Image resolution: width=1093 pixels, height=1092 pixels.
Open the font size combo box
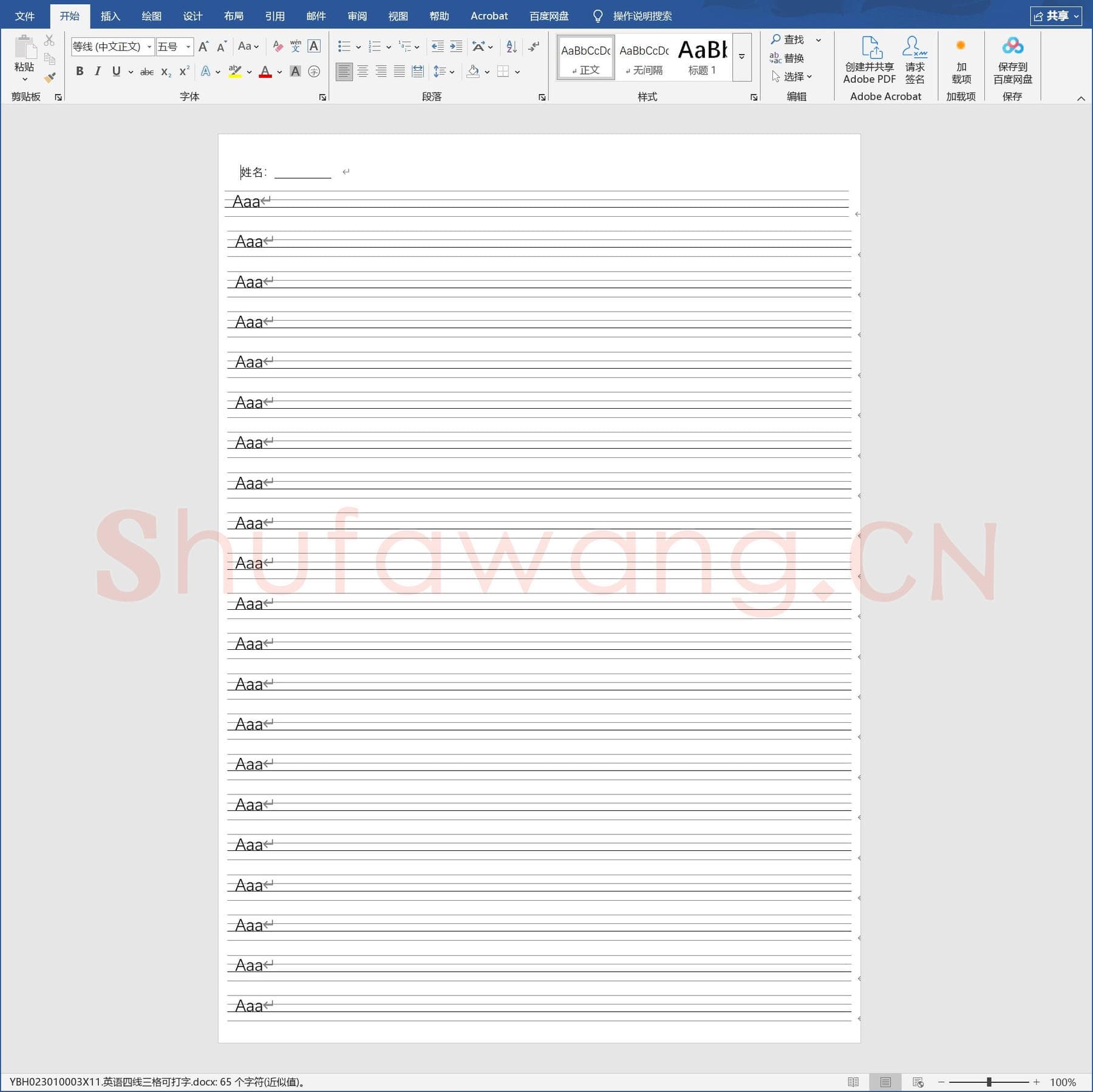pos(175,46)
